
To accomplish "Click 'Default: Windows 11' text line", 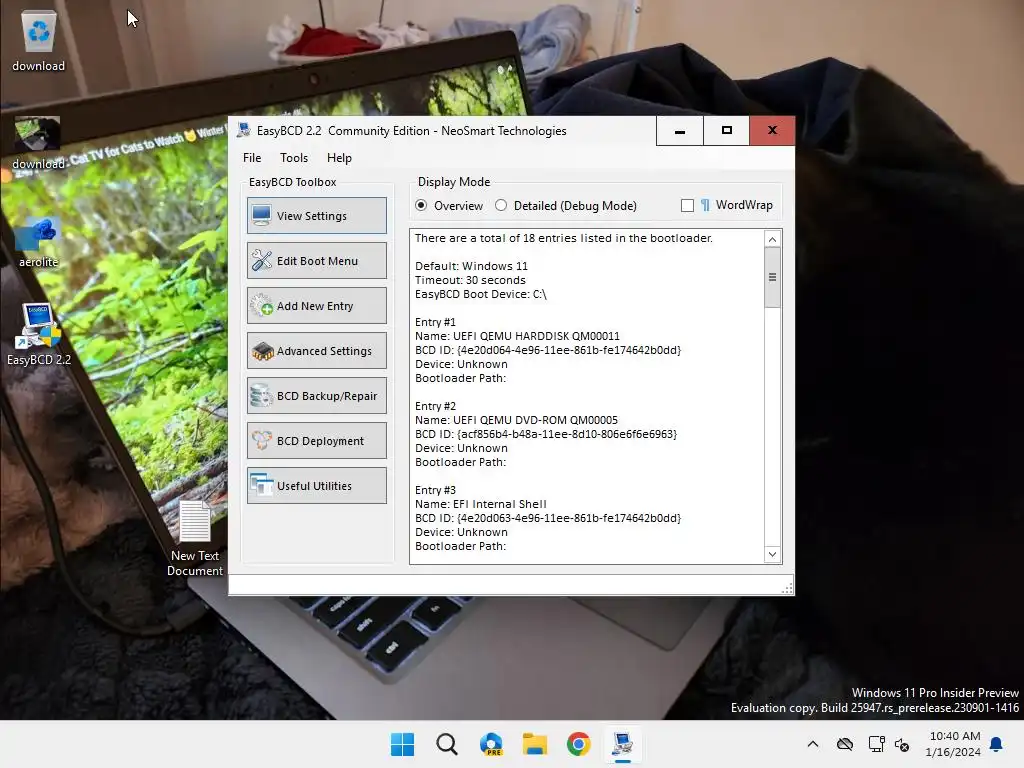I will (471, 266).
